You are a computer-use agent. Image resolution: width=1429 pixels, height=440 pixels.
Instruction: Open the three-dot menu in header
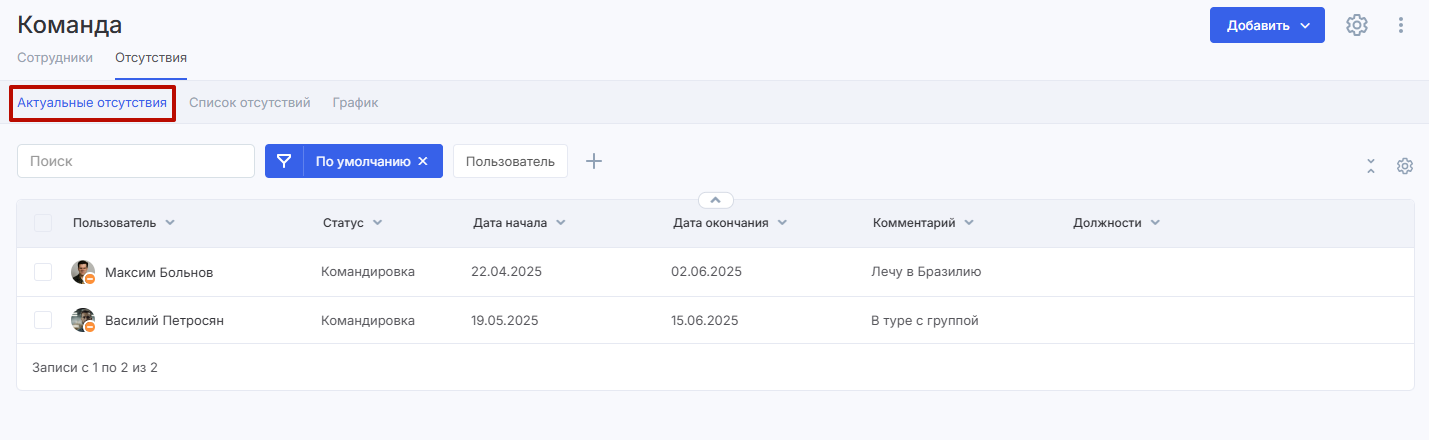[1401, 25]
